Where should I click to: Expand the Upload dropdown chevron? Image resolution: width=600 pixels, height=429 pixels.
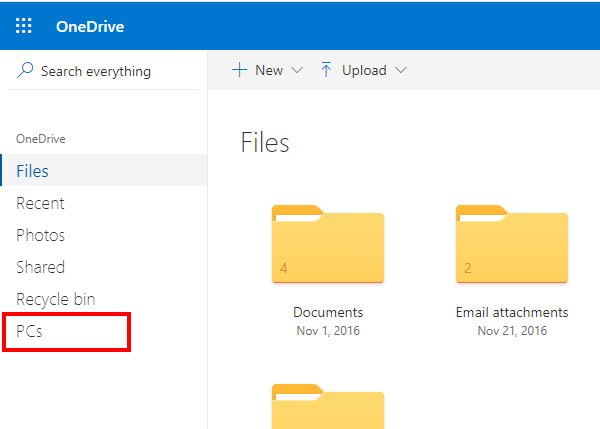pyautogui.click(x=401, y=70)
